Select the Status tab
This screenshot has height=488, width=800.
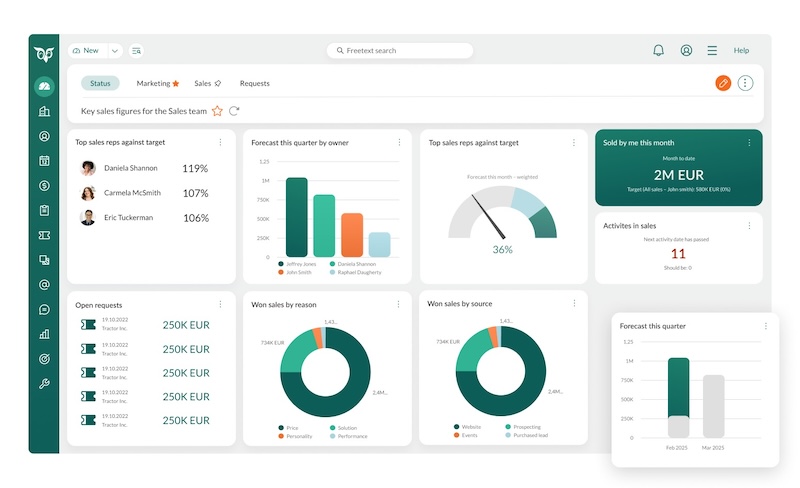[100, 84]
